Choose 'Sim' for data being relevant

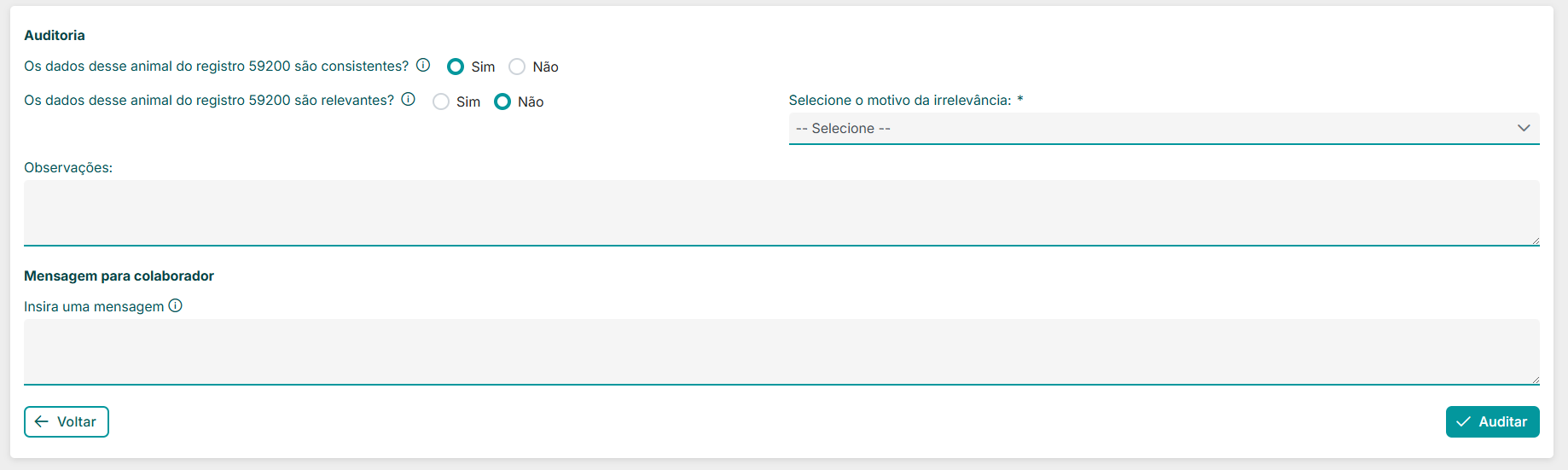tap(441, 102)
